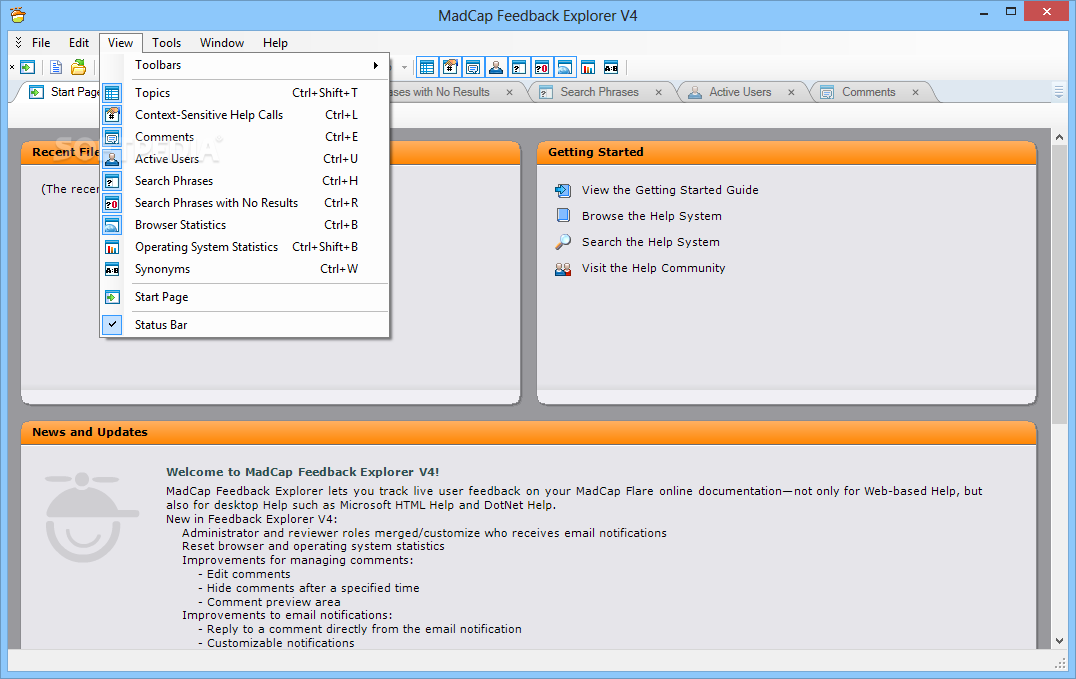The height and width of the screenshot is (679, 1076).
Task: Open the tab list dropdown at right edge
Action: click(x=1059, y=92)
